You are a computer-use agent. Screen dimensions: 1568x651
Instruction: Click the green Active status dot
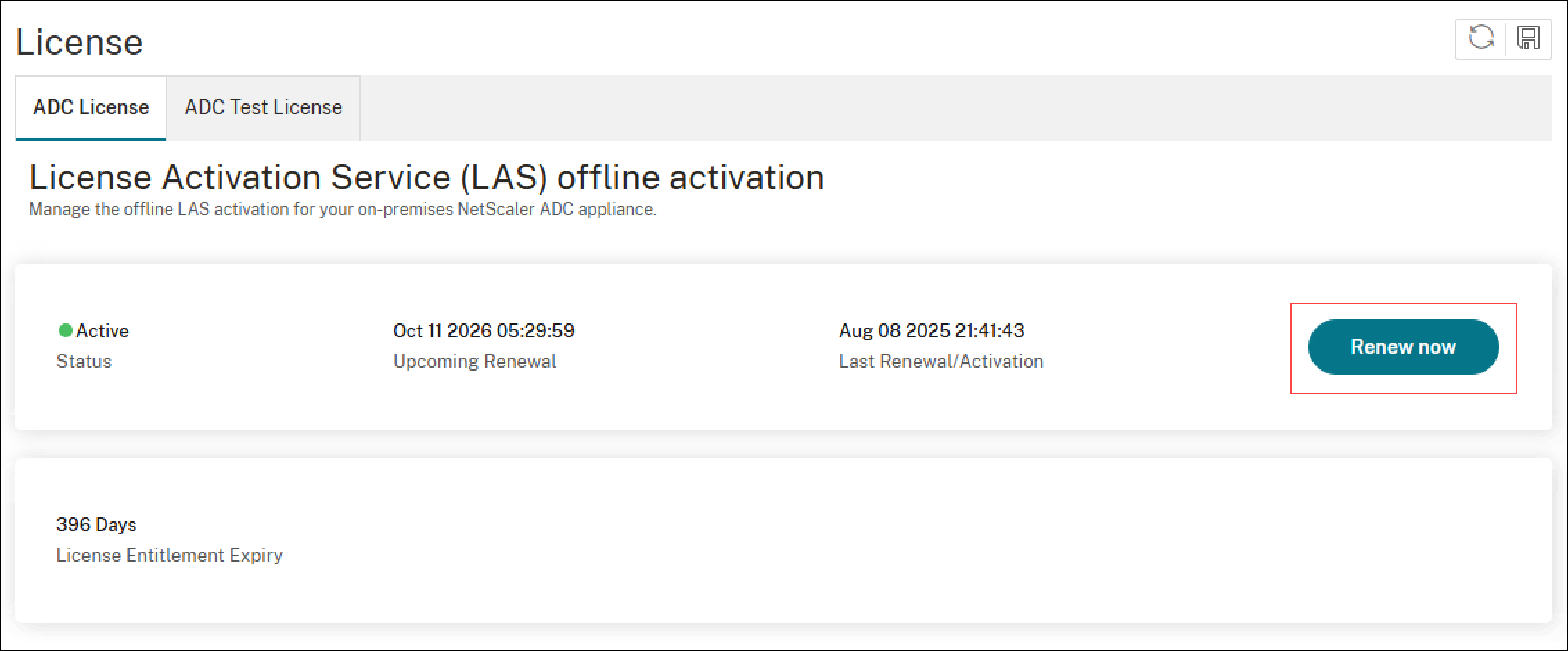pyautogui.click(x=65, y=330)
